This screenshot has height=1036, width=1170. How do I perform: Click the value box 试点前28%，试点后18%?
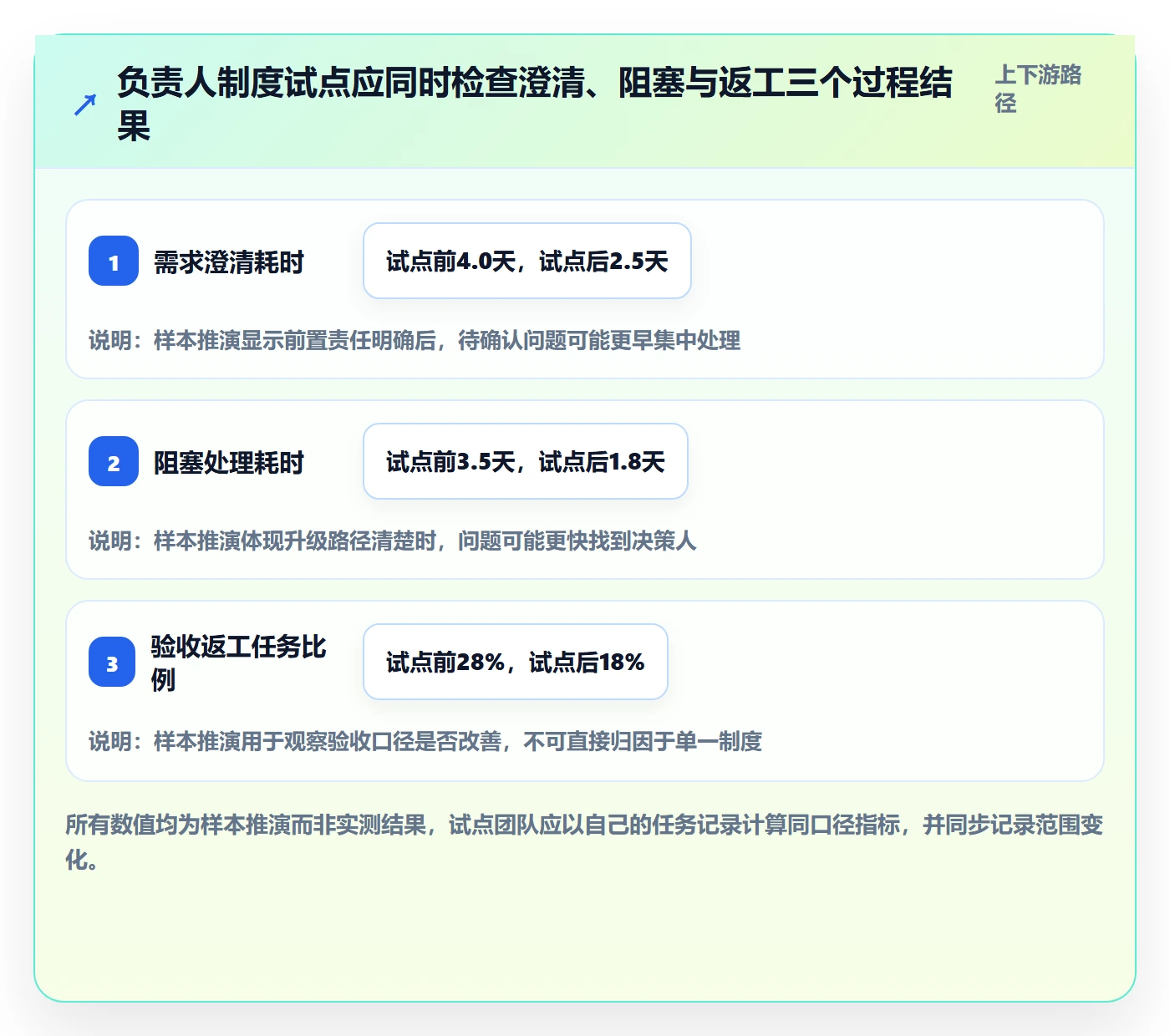pyautogui.click(x=516, y=662)
